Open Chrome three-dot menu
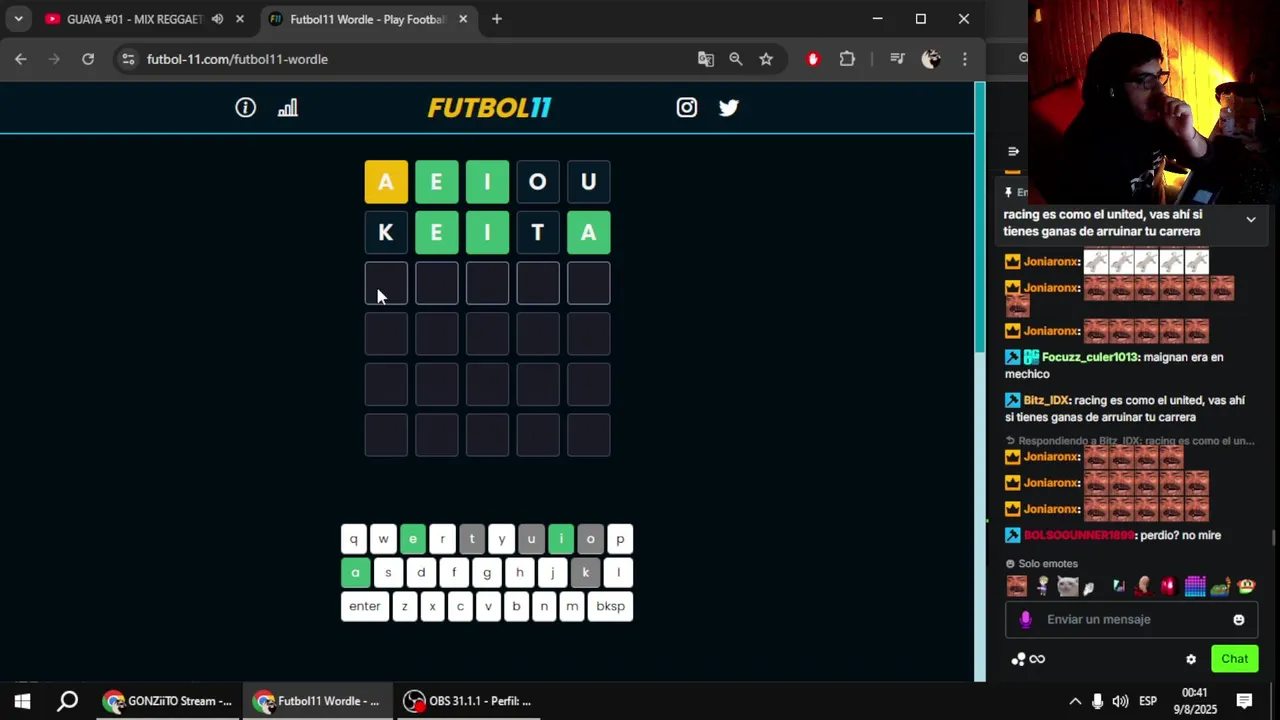The height and width of the screenshot is (720, 1280). tap(964, 59)
